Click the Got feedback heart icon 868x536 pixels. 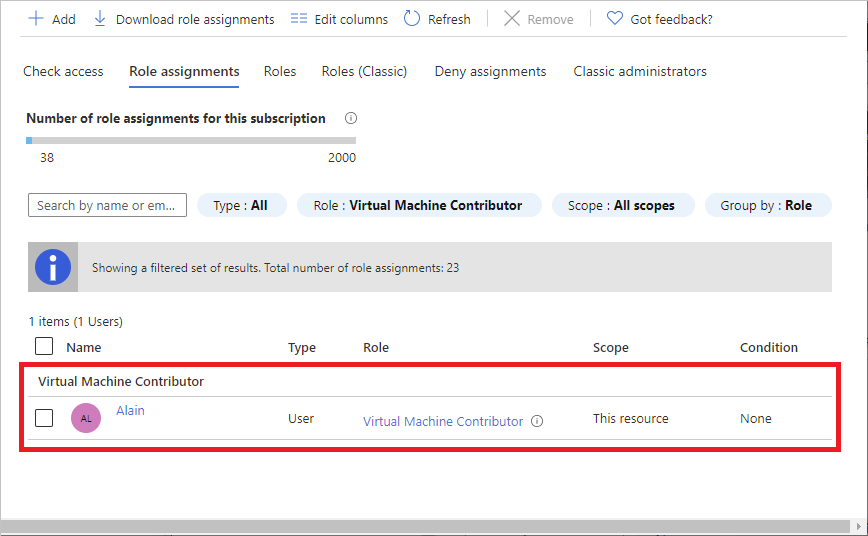coord(615,19)
